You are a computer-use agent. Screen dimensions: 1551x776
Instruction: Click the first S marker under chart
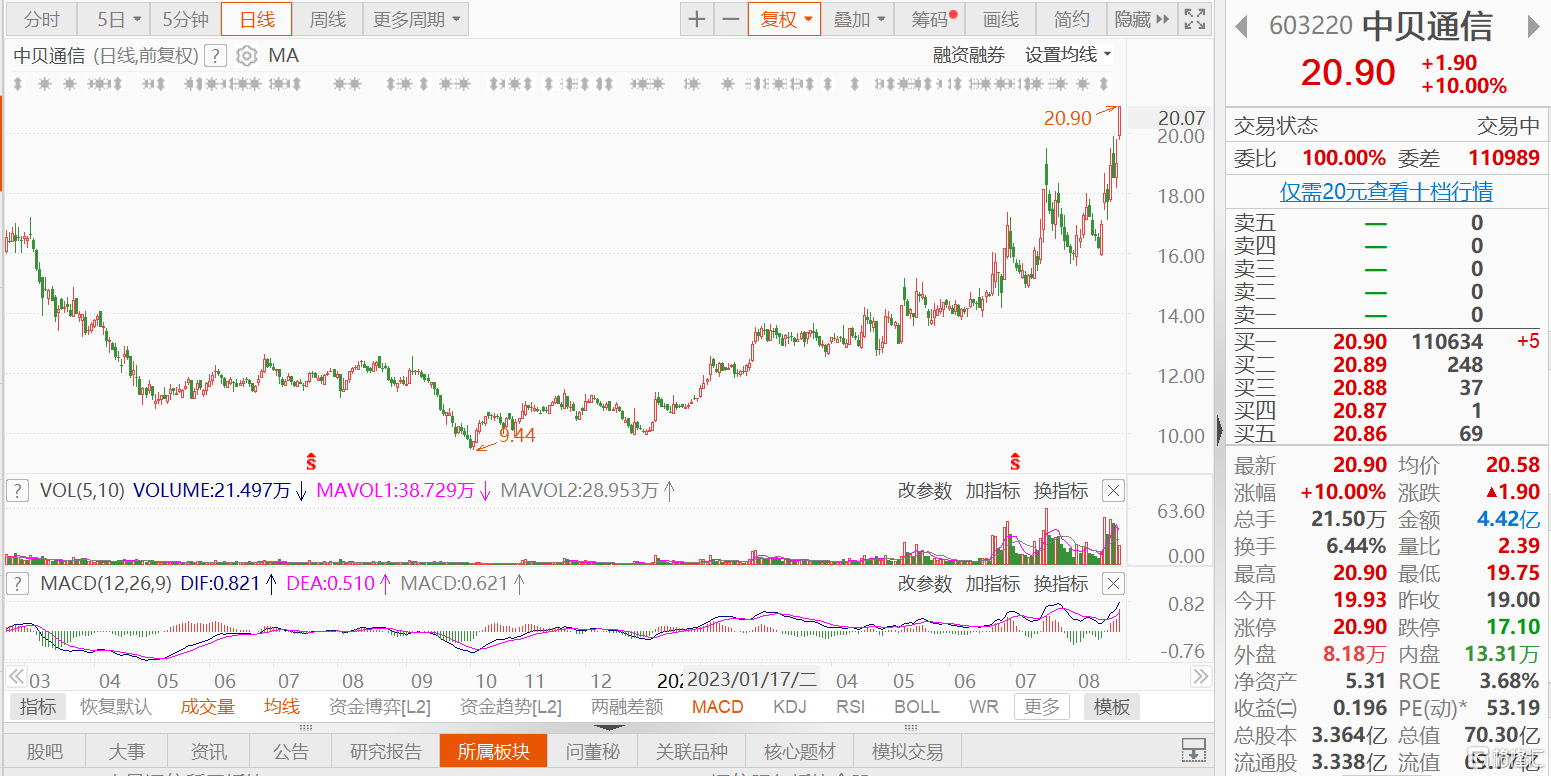click(311, 462)
